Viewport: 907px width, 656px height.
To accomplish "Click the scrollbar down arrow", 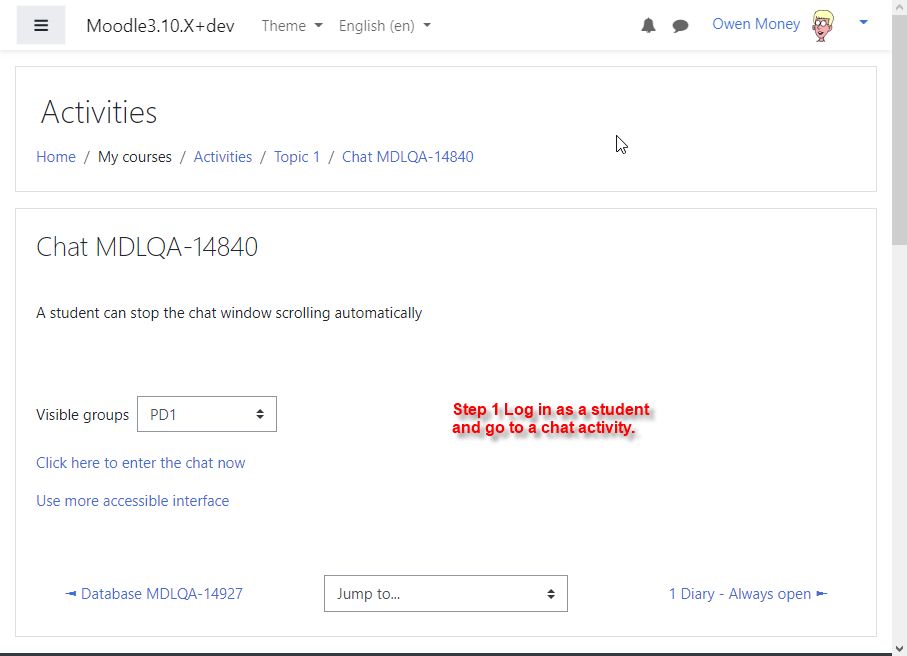I will 899,648.
